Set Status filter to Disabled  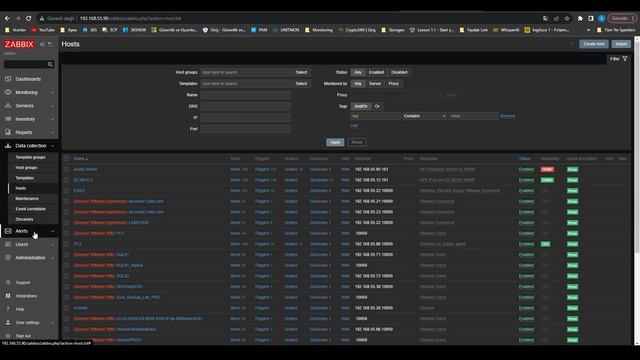399,72
